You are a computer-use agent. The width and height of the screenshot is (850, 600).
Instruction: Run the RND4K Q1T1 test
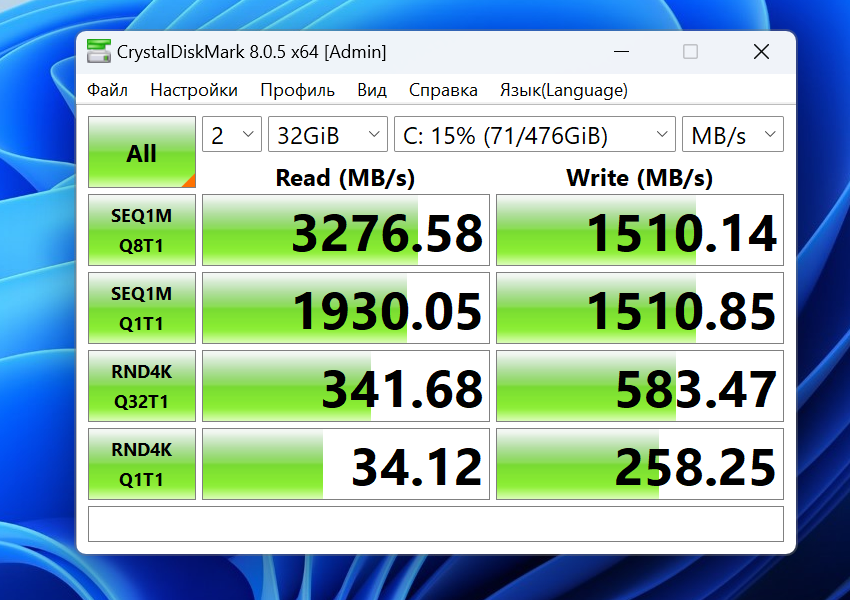click(x=142, y=464)
